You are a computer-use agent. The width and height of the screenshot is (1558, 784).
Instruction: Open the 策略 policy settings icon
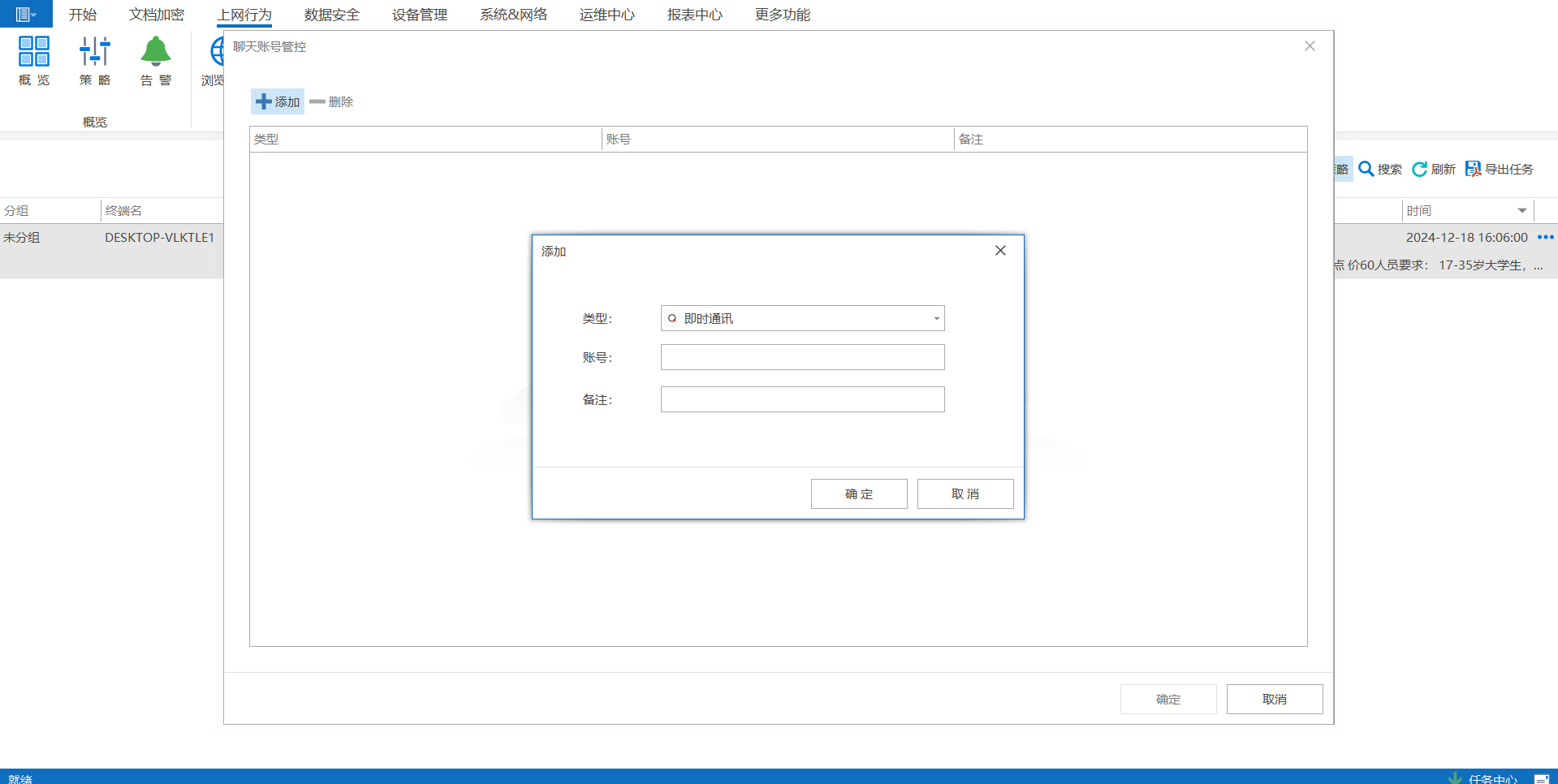coord(94,52)
